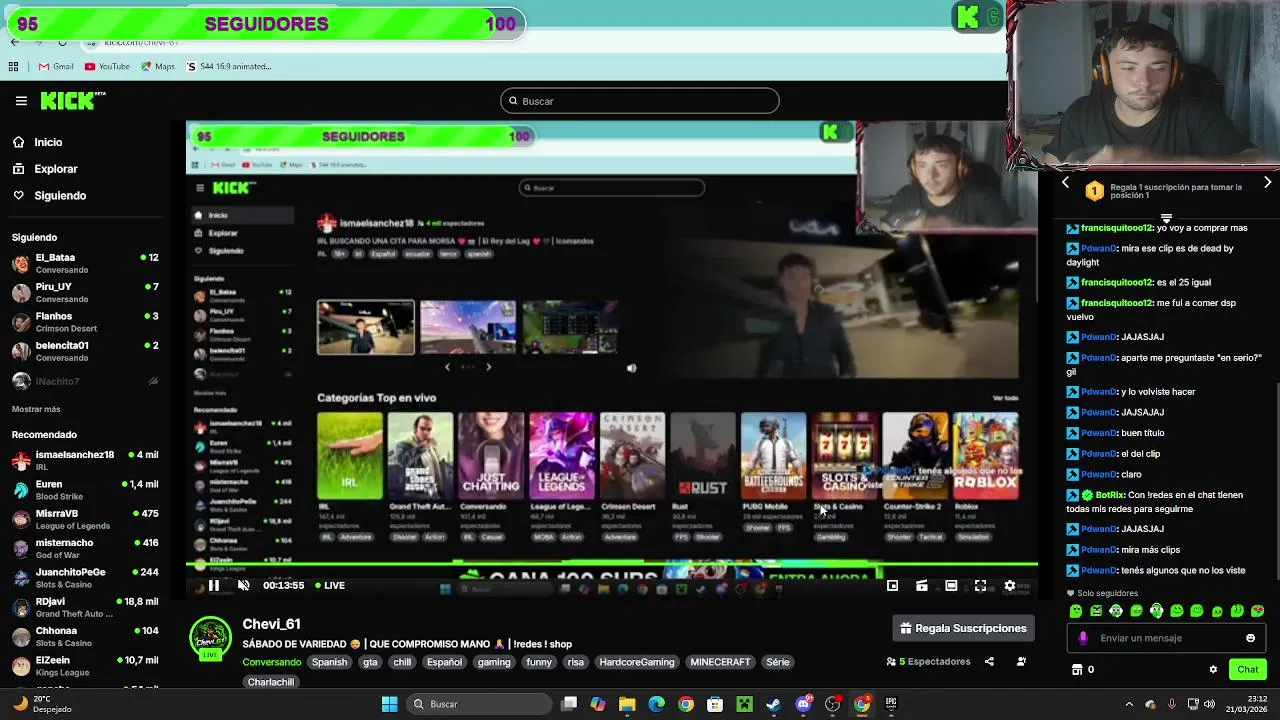Open recommended channel Euren
This screenshot has width=1280, height=720.
coord(85,490)
